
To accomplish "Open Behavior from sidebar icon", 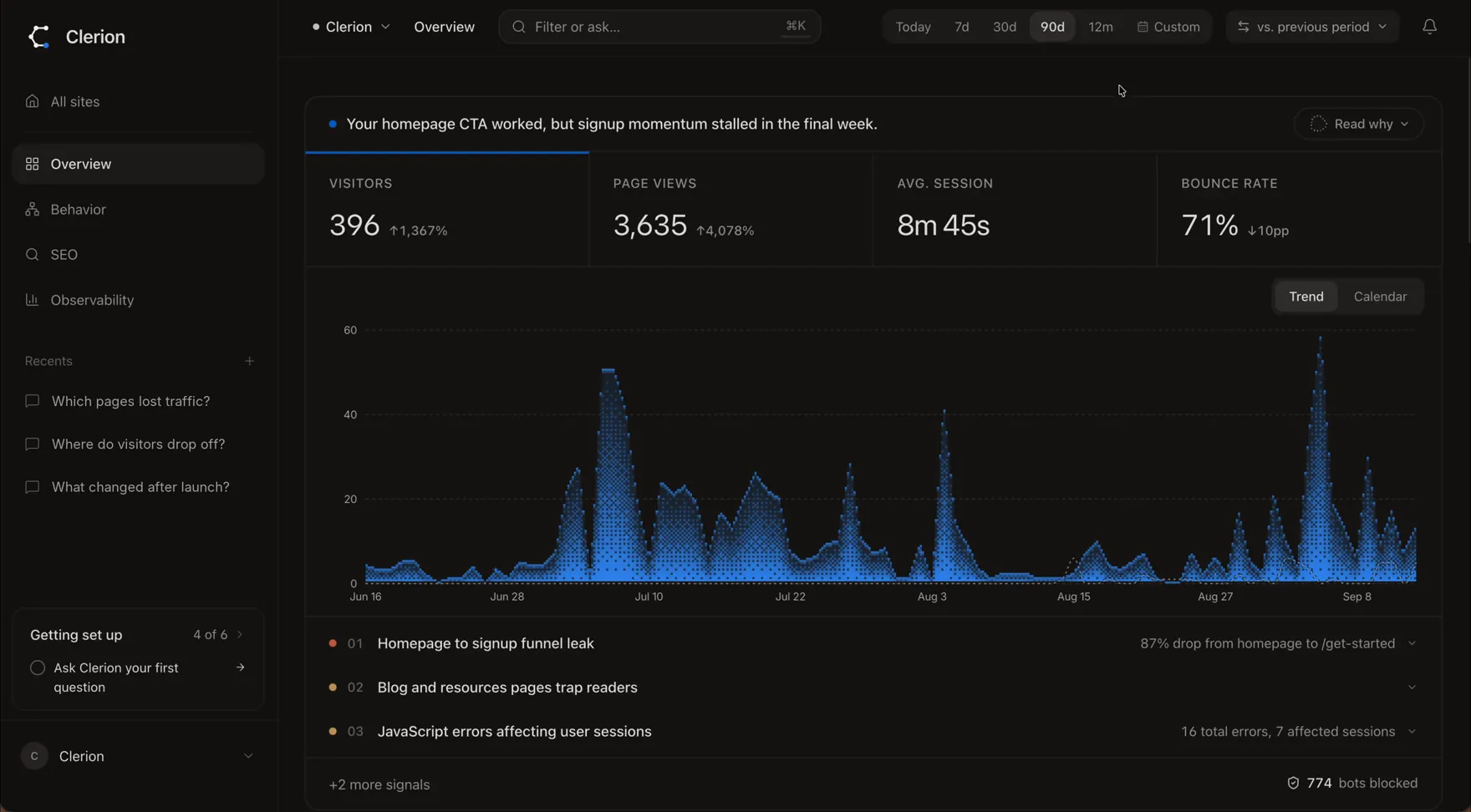I will (32, 209).
